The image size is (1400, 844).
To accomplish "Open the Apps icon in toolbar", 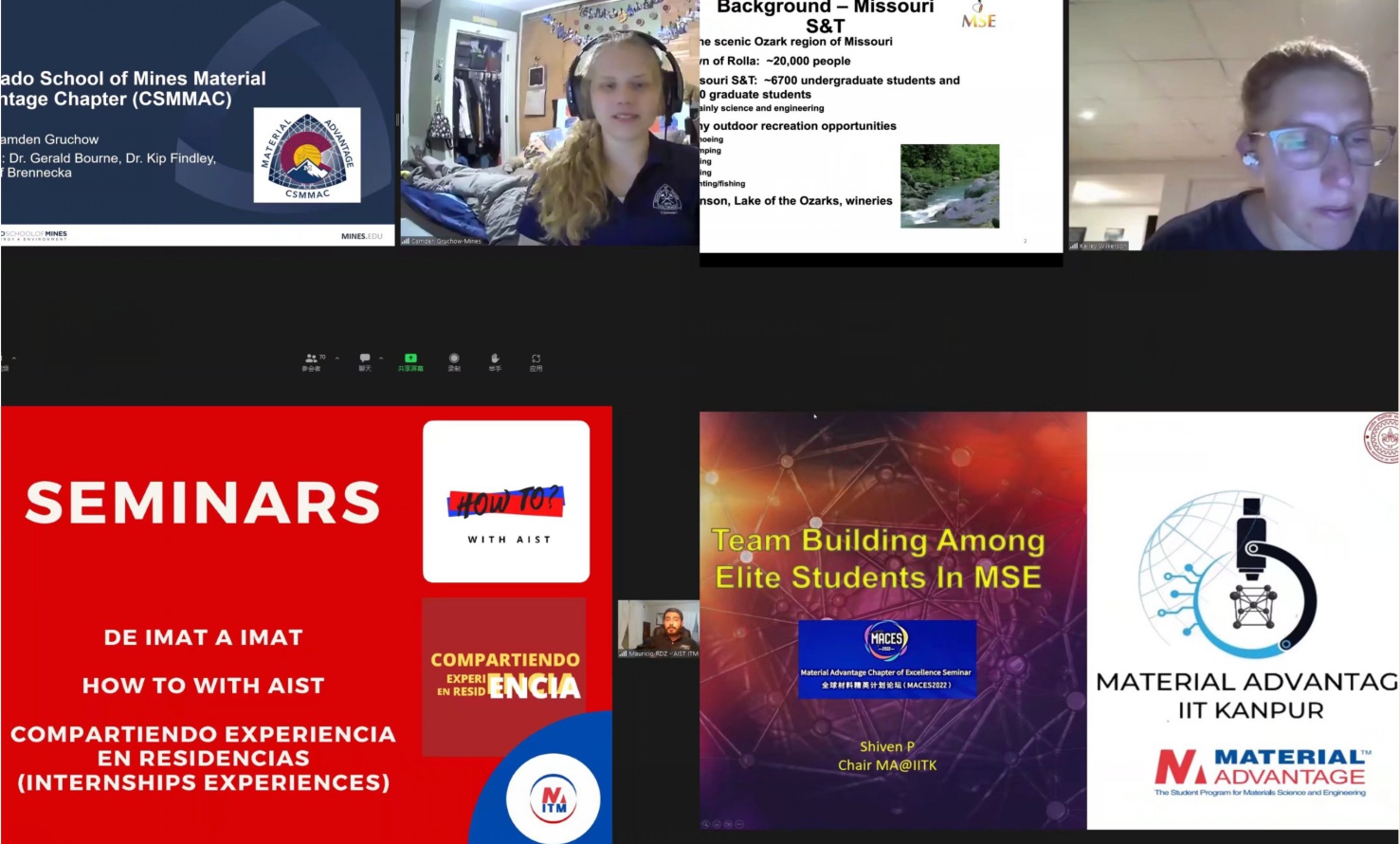I will tap(536, 358).
